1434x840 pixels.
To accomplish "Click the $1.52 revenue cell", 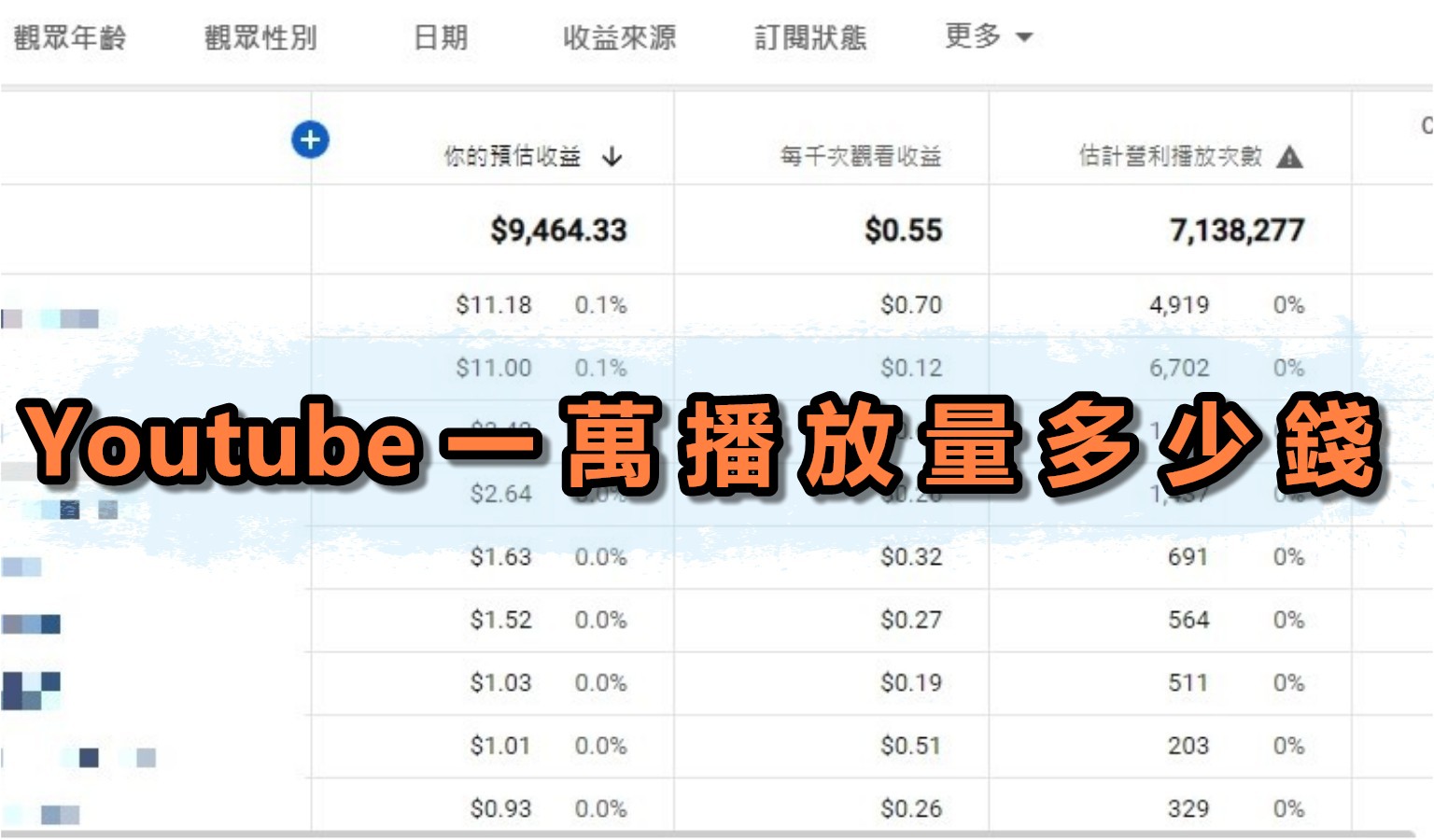I will [x=500, y=620].
